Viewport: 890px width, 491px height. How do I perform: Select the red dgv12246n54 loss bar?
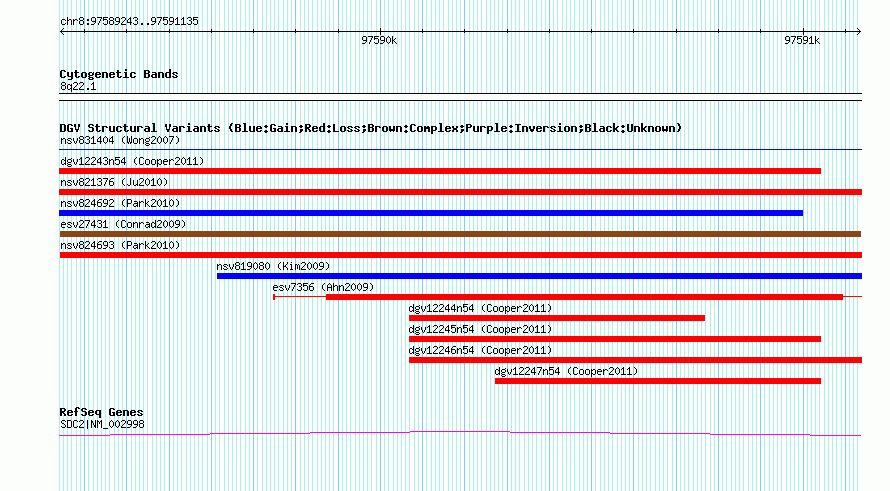pyautogui.click(x=635, y=360)
